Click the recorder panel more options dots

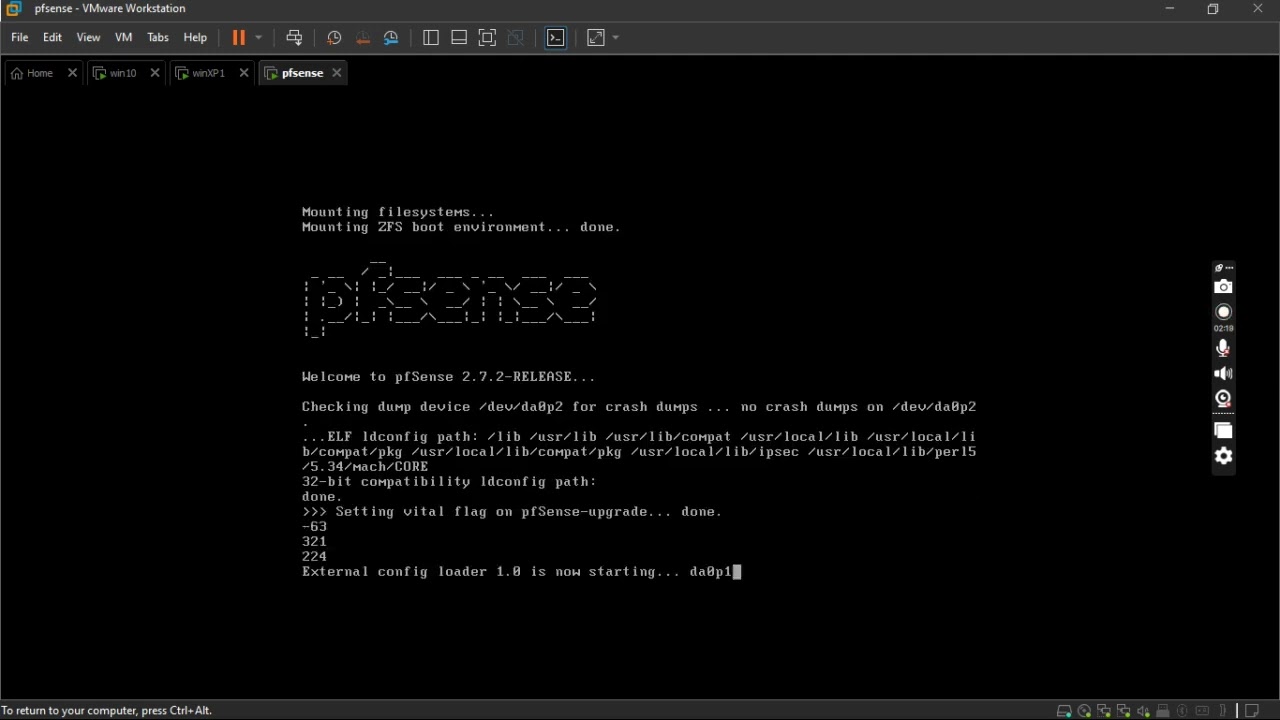(x=1229, y=268)
